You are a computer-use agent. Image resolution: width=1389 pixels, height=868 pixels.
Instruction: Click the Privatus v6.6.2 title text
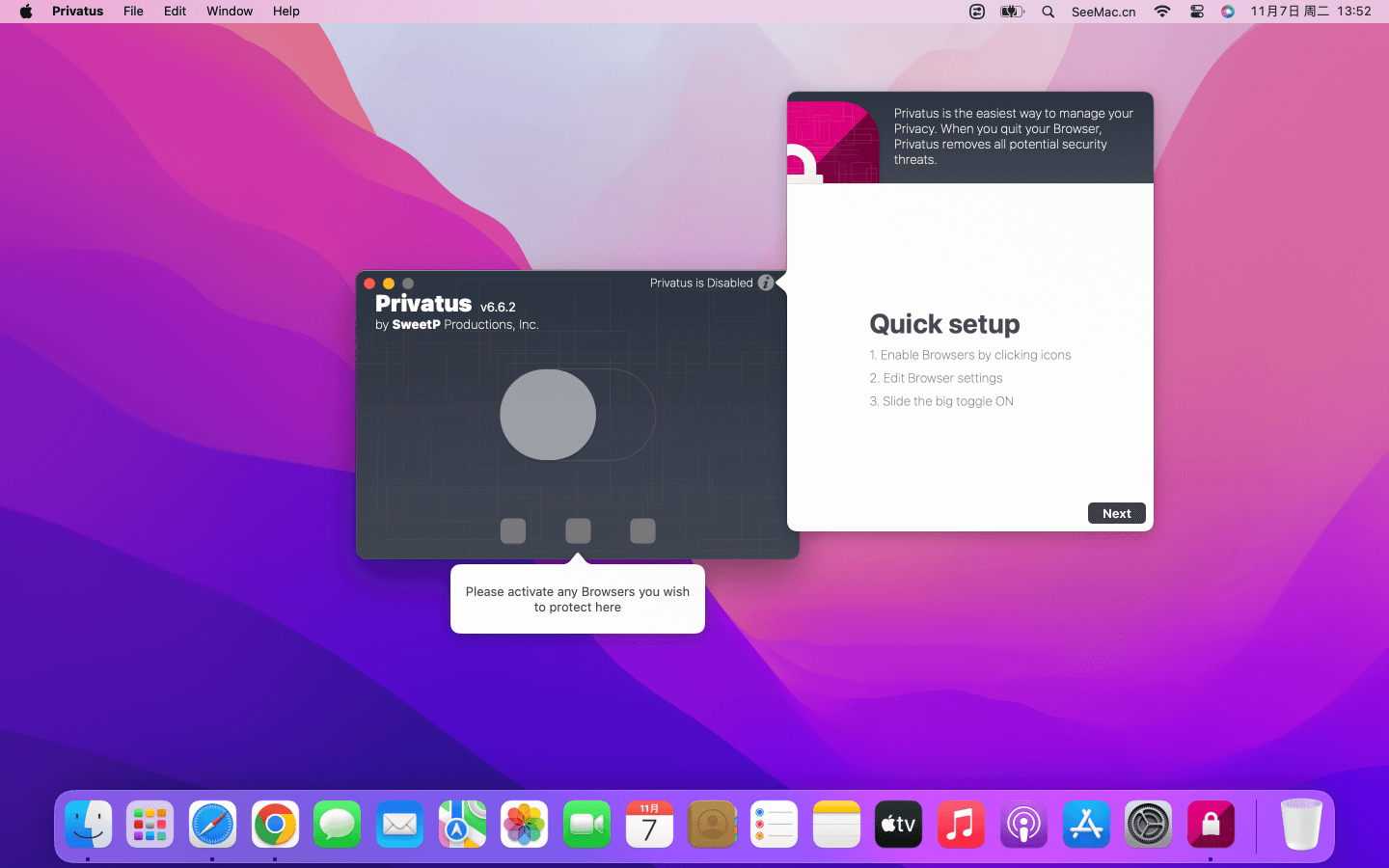coord(446,305)
